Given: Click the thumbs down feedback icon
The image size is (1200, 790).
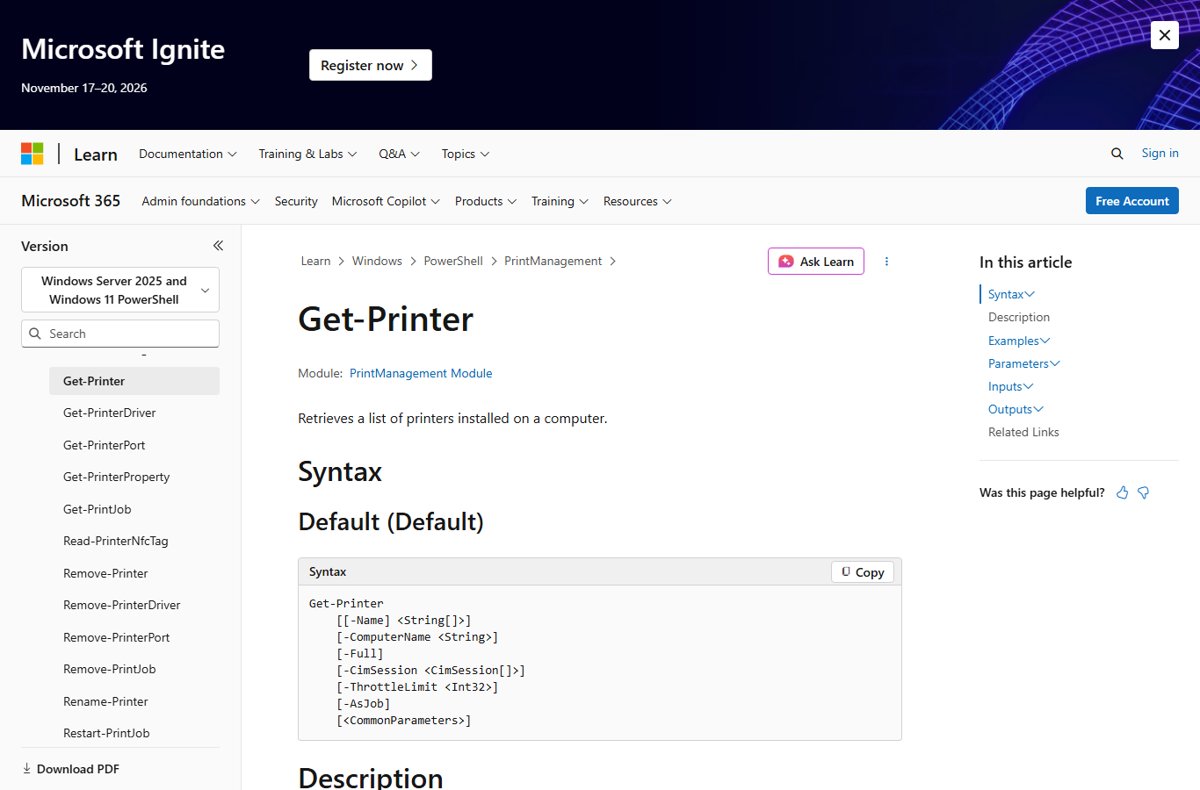Looking at the screenshot, I should [1144, 493].
